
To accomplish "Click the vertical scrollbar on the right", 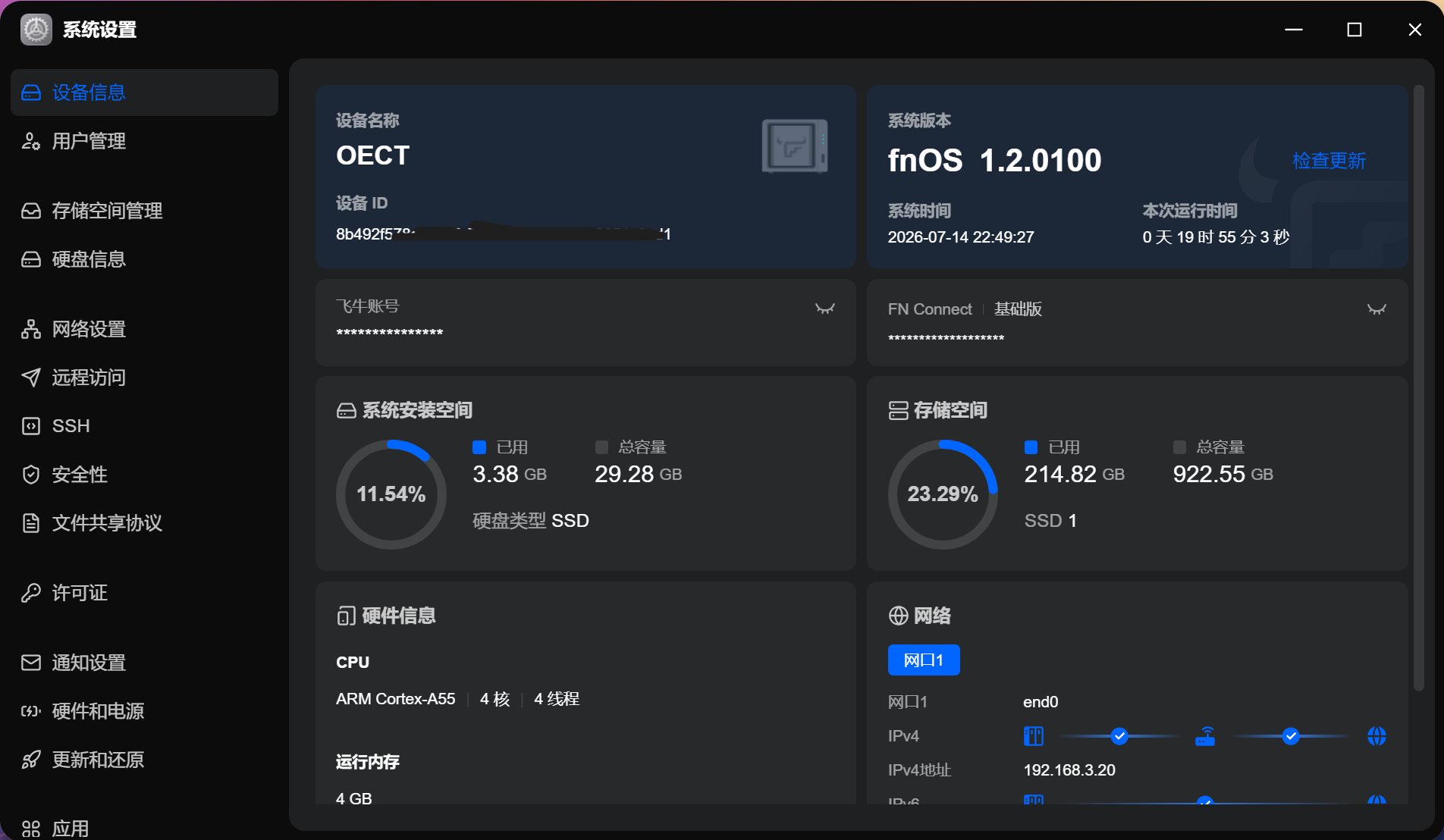I will coord(1419,388).
